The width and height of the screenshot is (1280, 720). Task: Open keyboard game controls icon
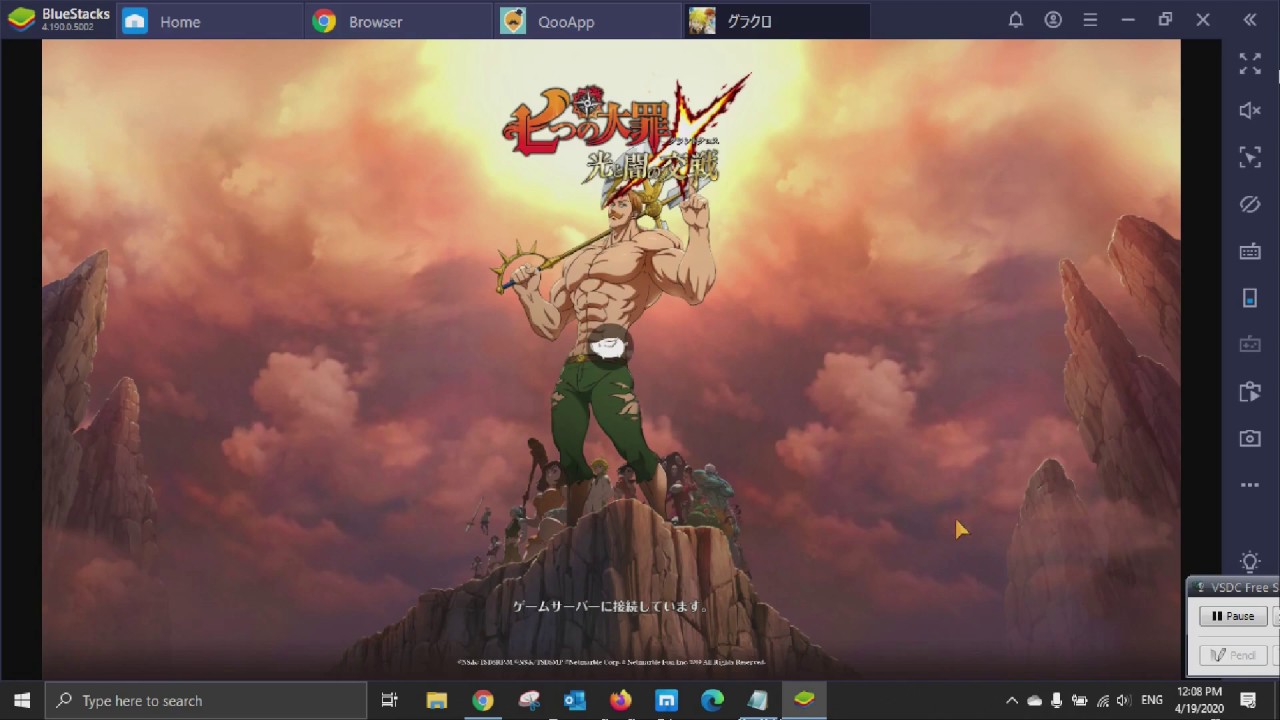[x=1250, y=251]
